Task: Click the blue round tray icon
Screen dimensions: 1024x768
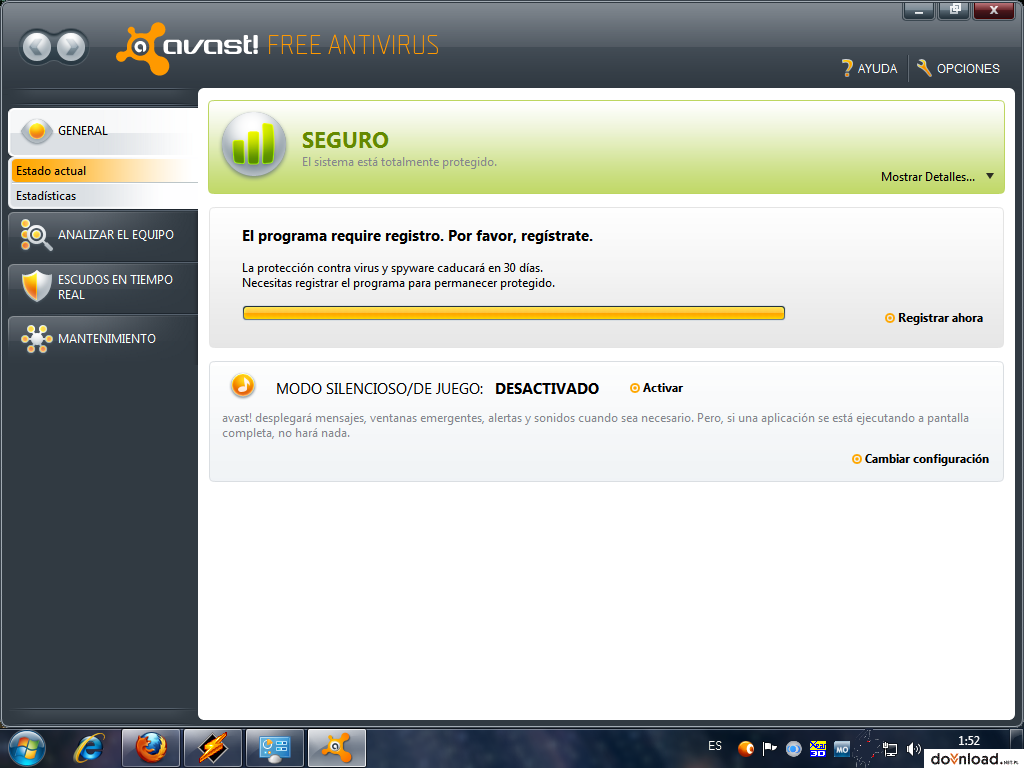Action: pyautogui.click(x=793, y=748)
